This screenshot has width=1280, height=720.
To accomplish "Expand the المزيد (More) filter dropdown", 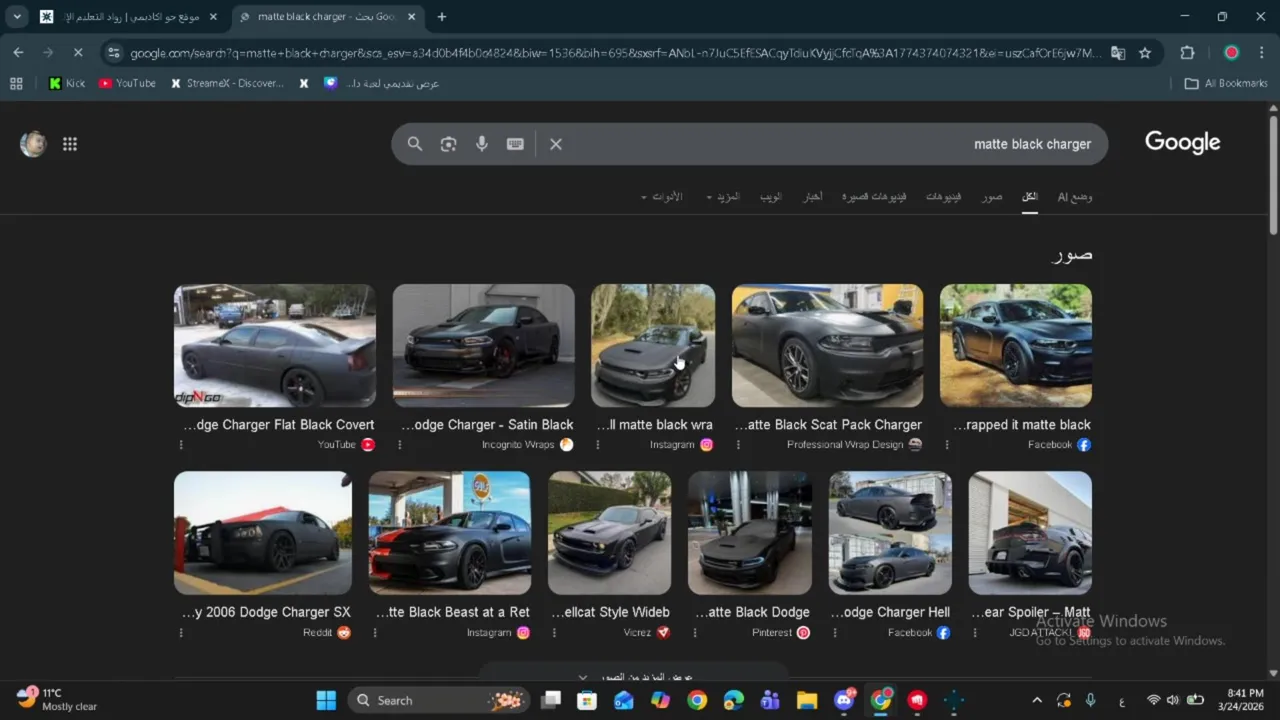I will (722, 197).
